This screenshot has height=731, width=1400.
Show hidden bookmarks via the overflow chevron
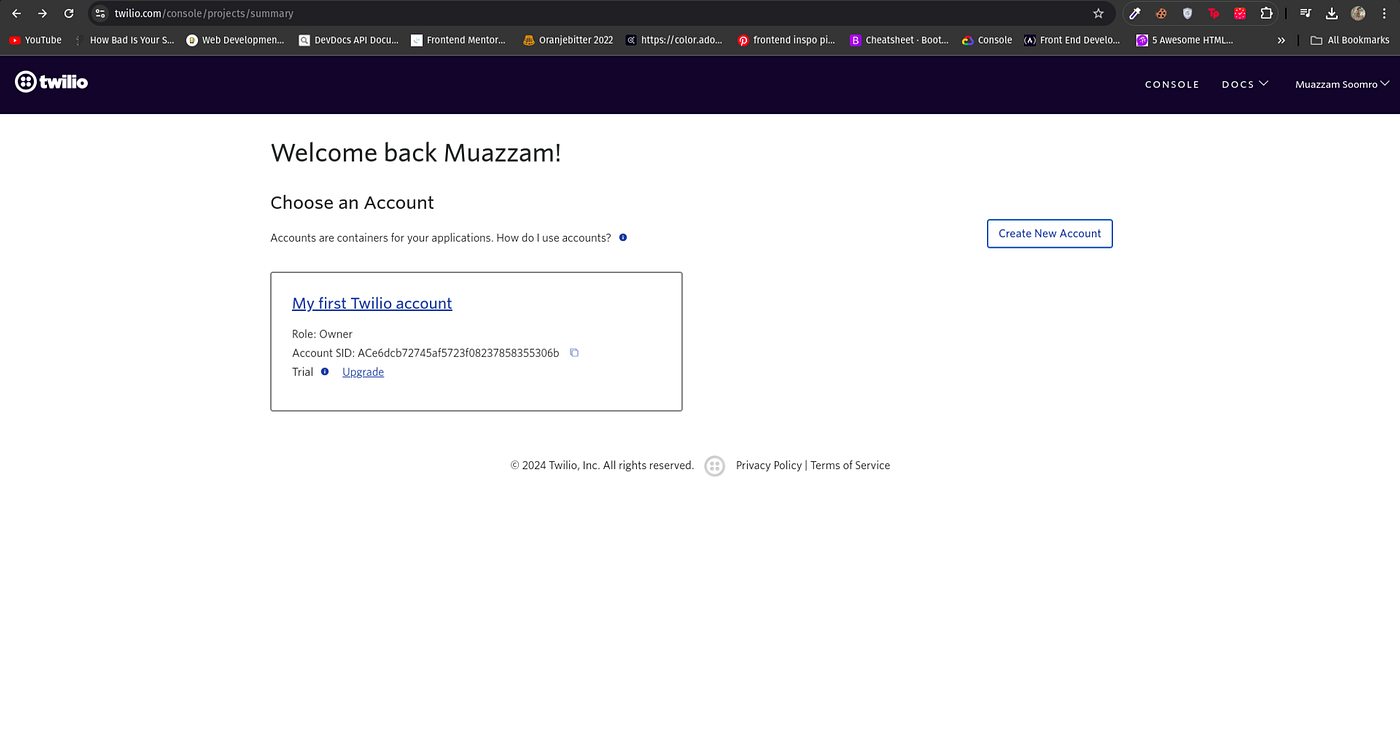(x=1281, y=40)
